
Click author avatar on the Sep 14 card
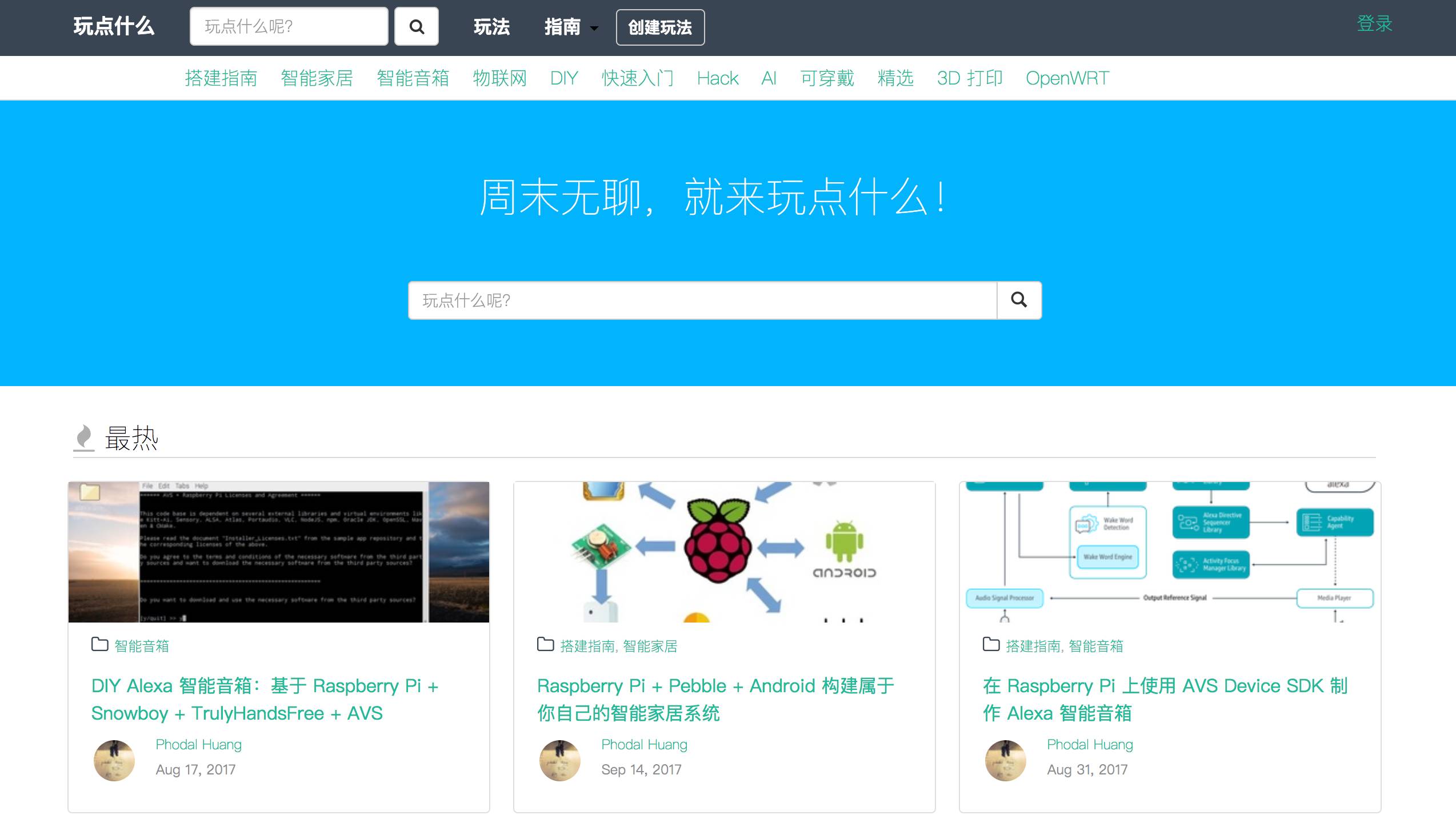click(560, 760)
